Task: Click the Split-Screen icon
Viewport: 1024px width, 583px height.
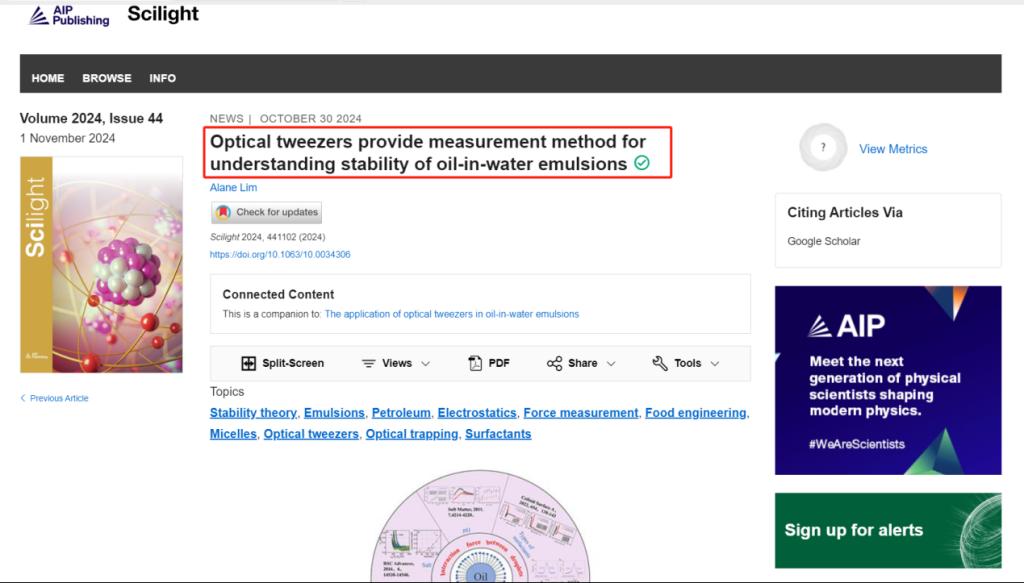Action: (x=248, y=364)
